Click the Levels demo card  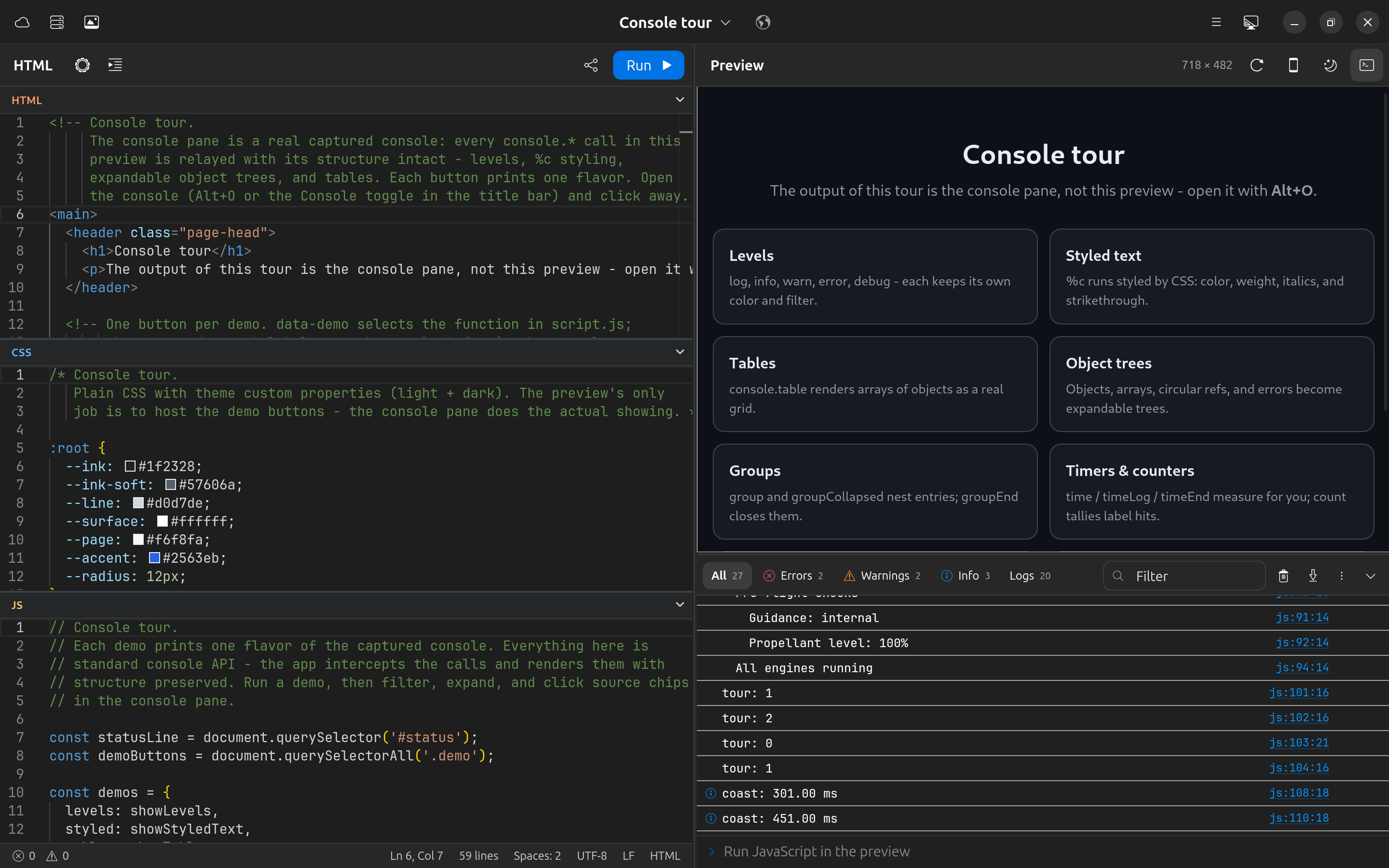pos(875,277)
